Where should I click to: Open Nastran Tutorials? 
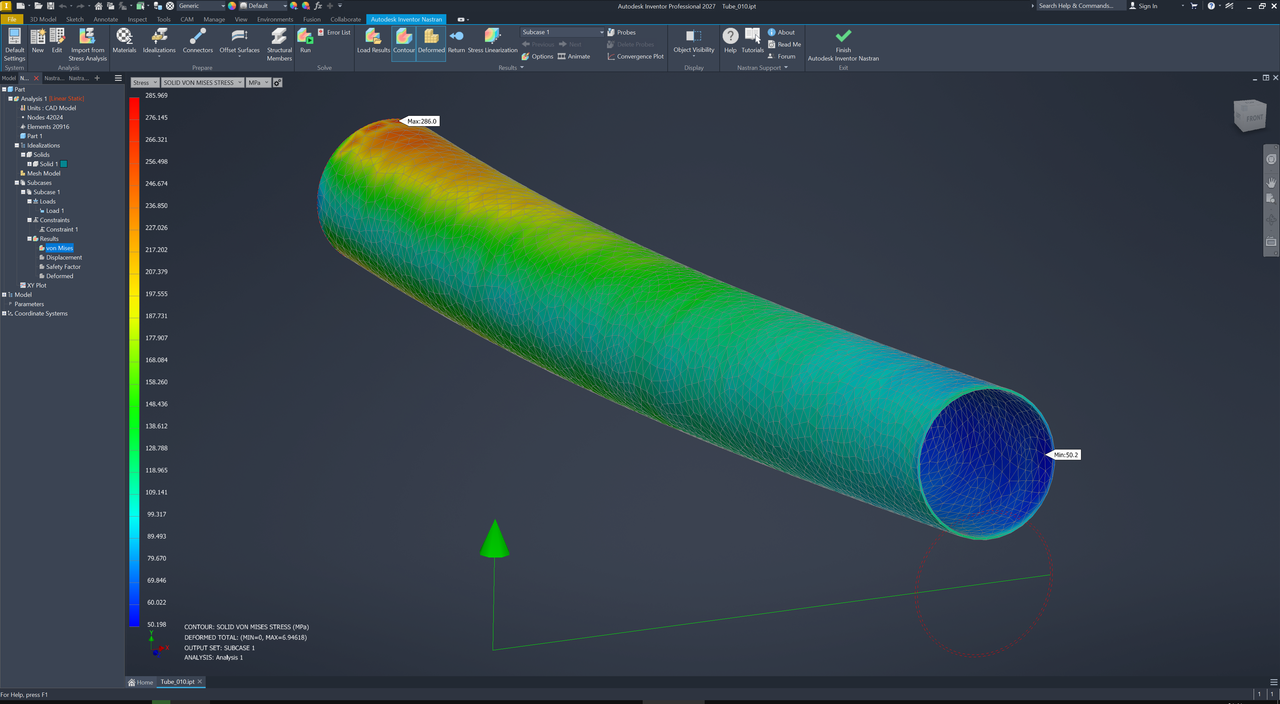(x=752, y=41)
